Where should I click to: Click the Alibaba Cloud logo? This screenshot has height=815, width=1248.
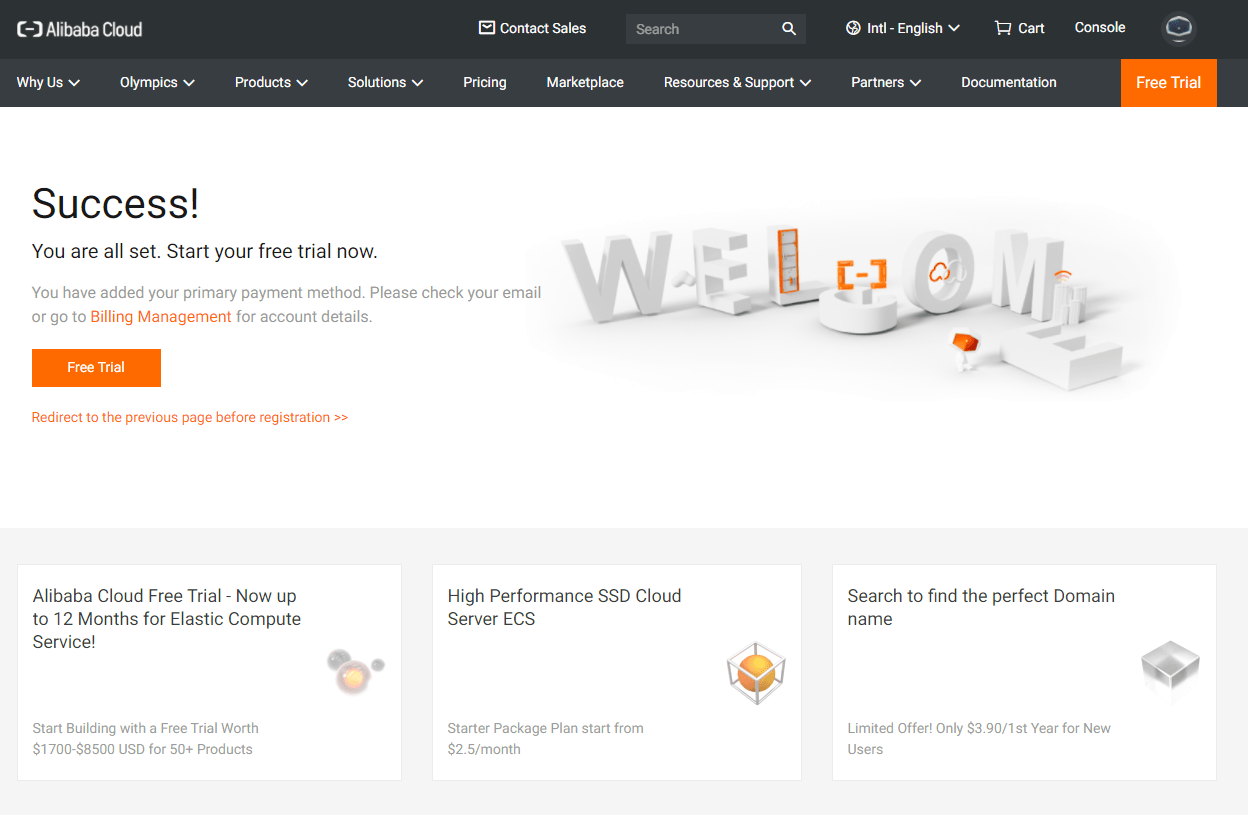click(x=80, y=29)
